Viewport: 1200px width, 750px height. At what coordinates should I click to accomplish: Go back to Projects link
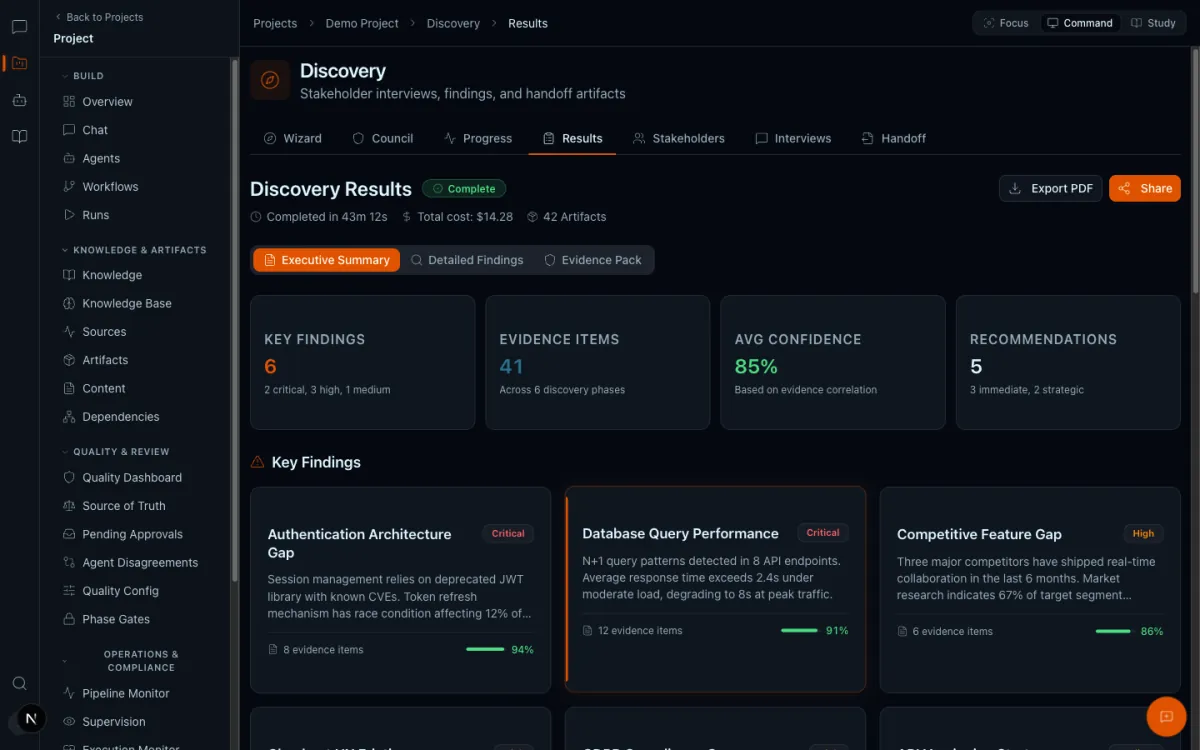[x=98, y=17]
